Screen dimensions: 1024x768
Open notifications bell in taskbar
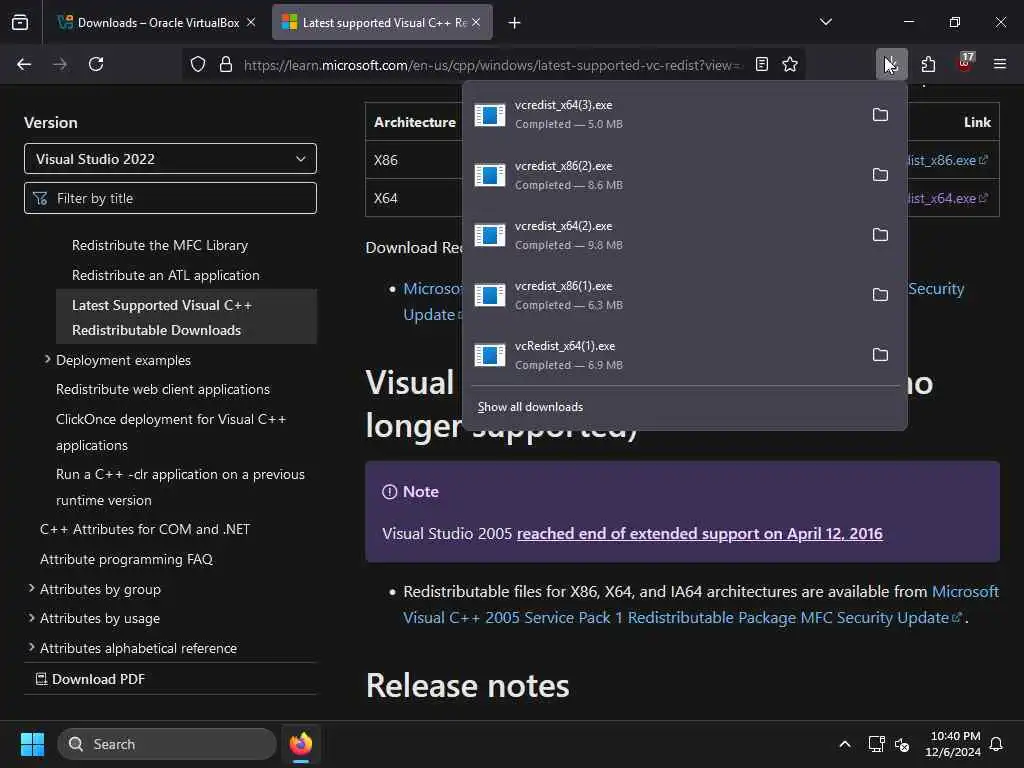point(996,744)
